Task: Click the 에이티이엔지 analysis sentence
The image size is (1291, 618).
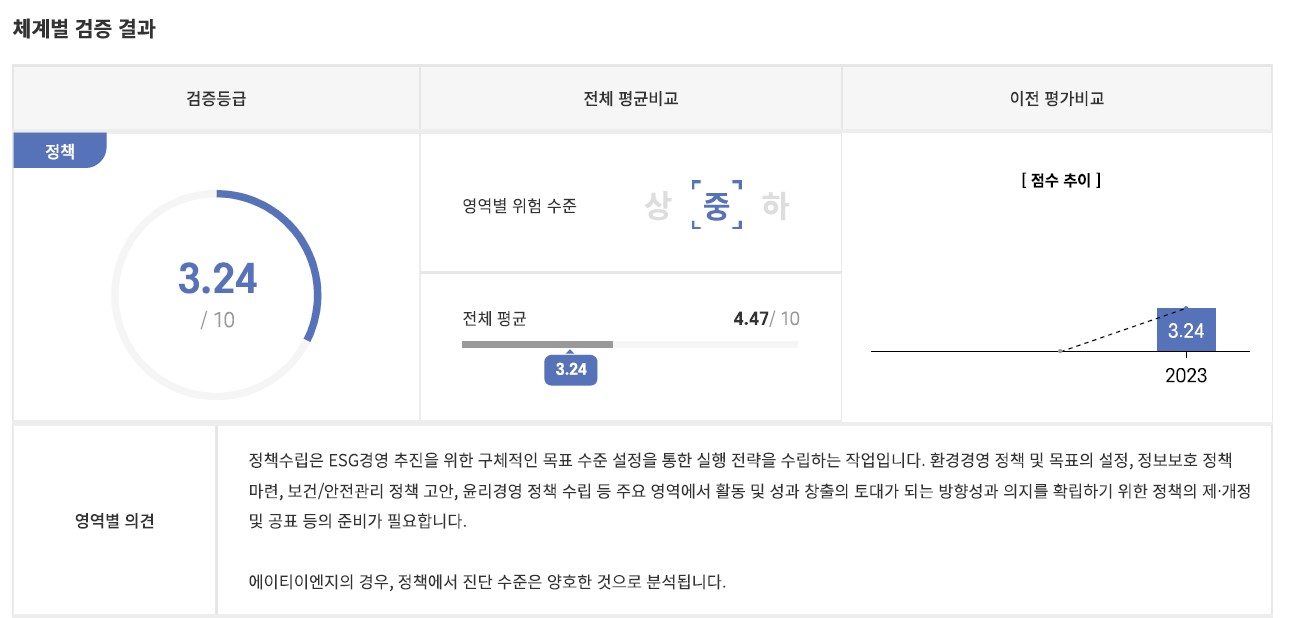Action: 486,581
